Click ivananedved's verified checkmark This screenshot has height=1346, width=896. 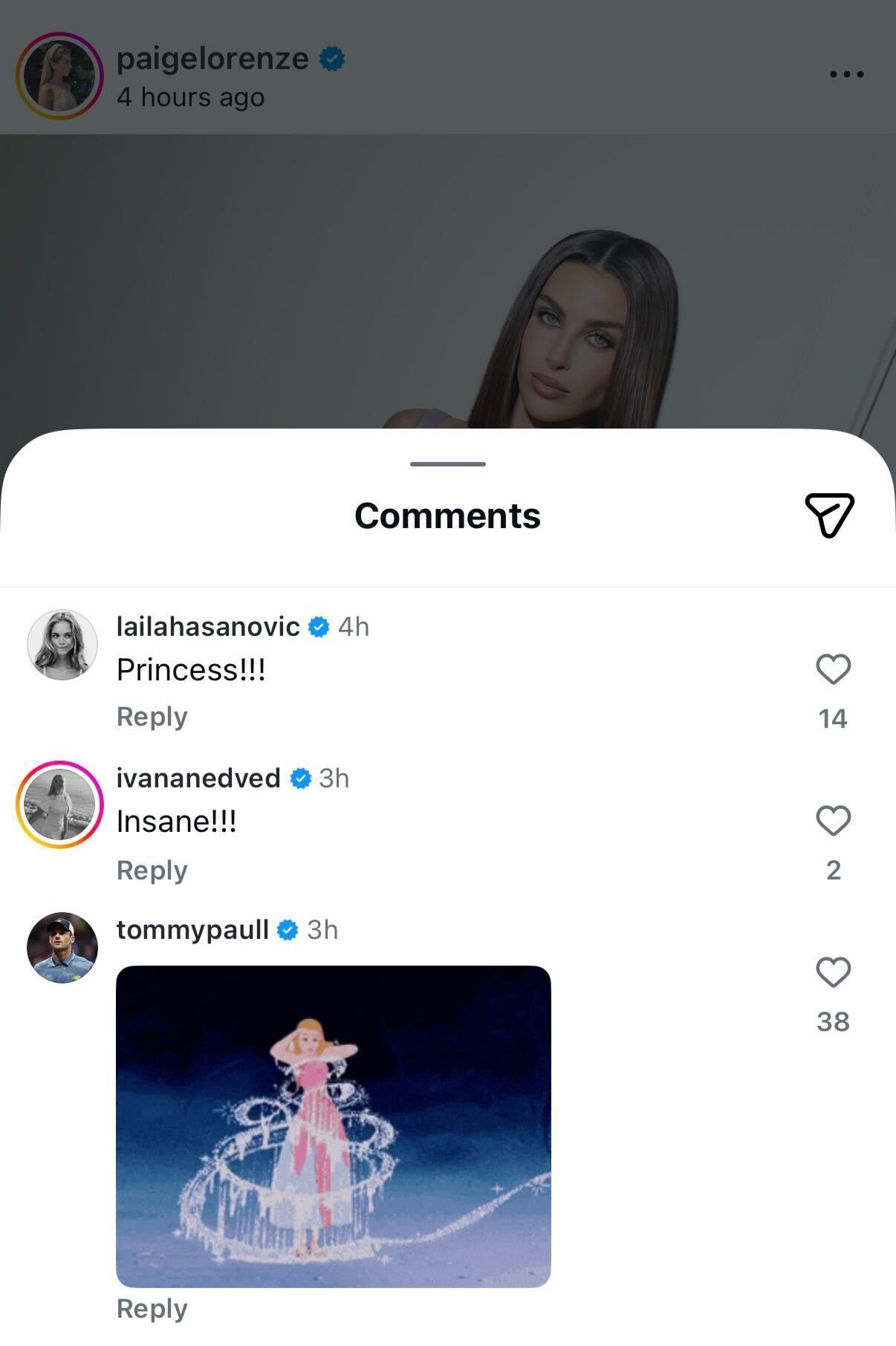(299, 778)
